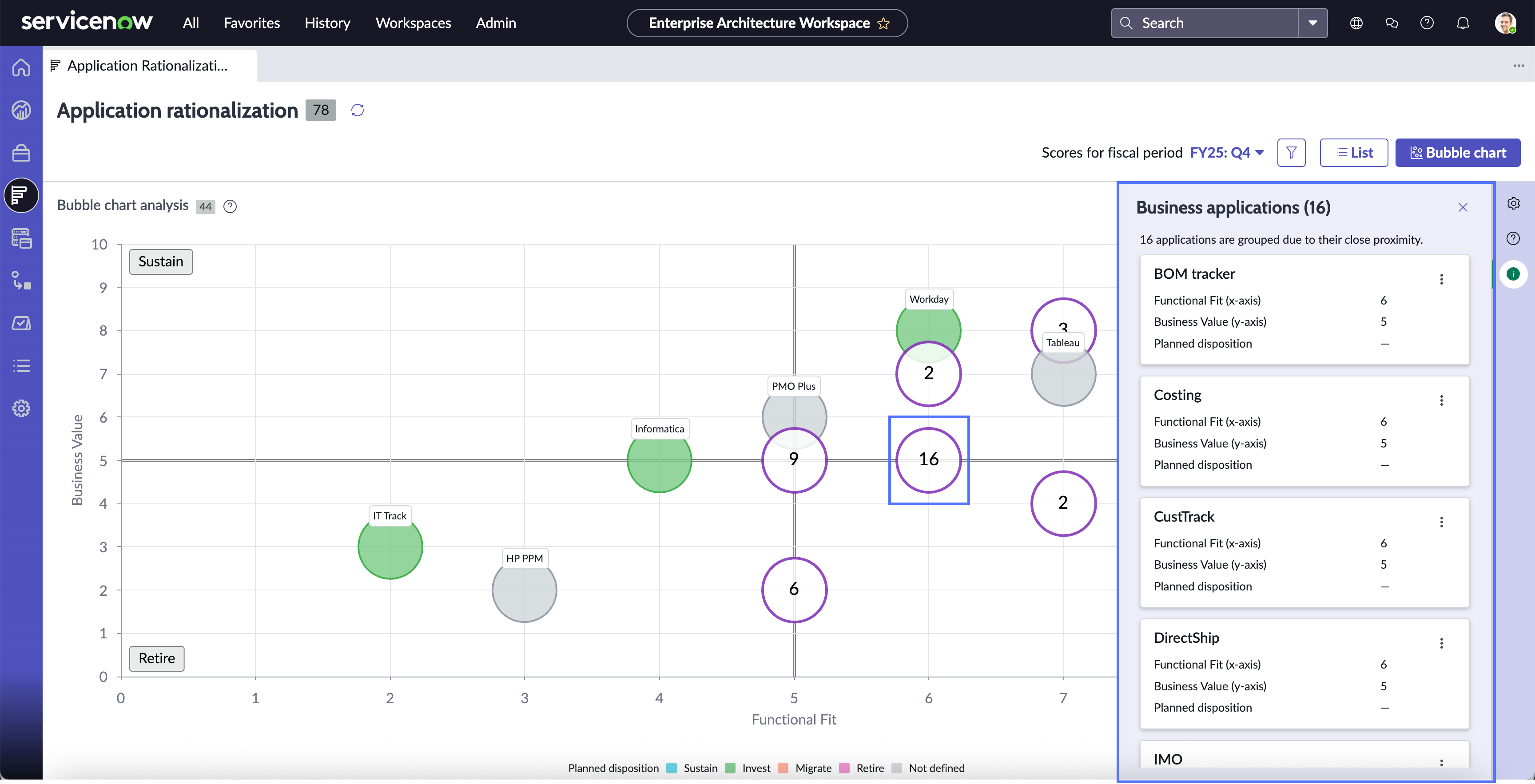
Task: Select the IT Track bubble
Action: click(x=390, y=546)
